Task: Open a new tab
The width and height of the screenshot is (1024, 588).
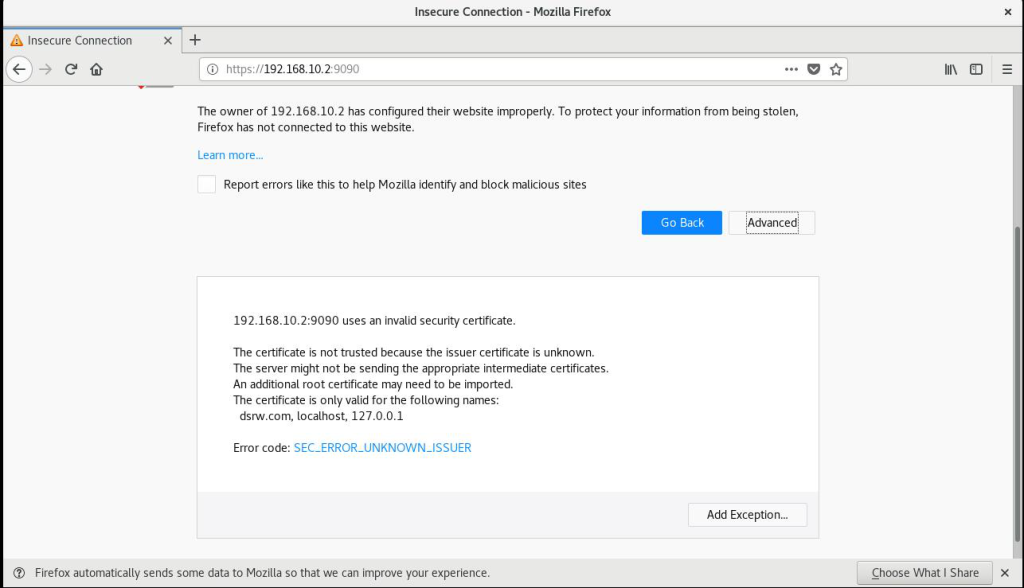Action: tap(195, 40)
